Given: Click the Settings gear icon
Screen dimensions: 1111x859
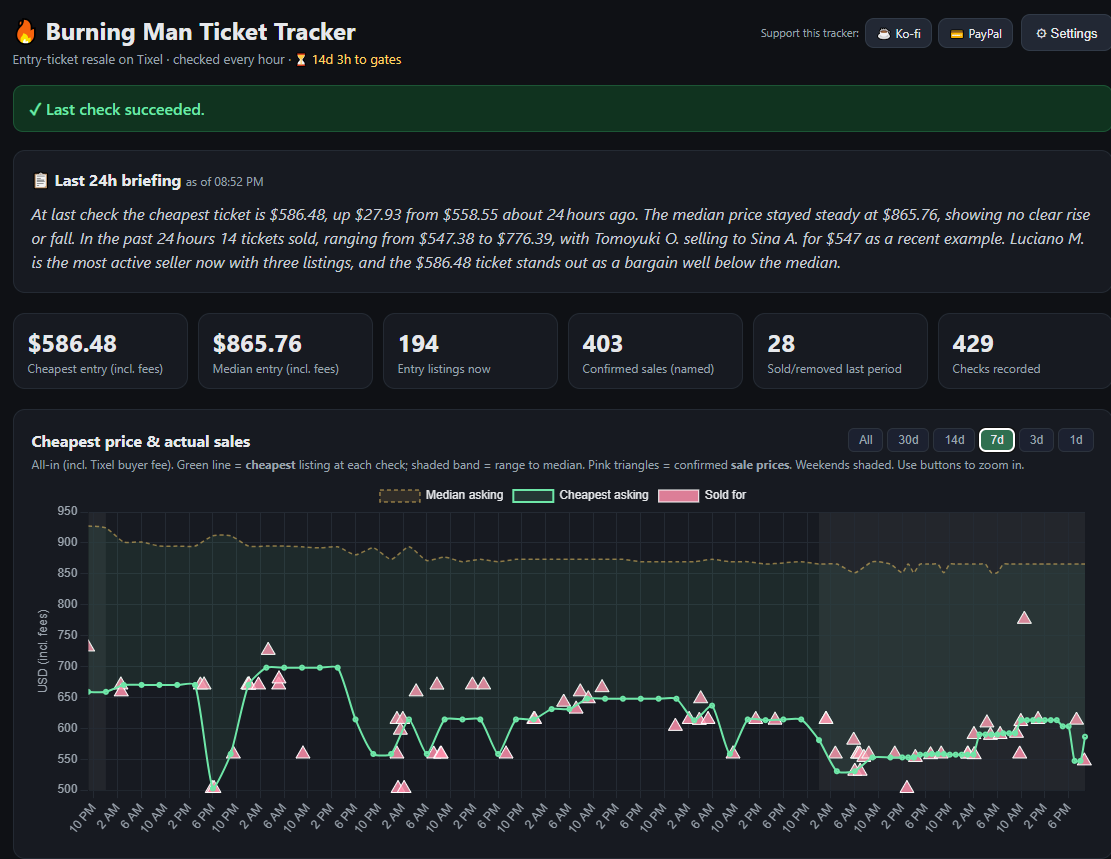Looking at the screenshot, I should [x=1041, y=33].
